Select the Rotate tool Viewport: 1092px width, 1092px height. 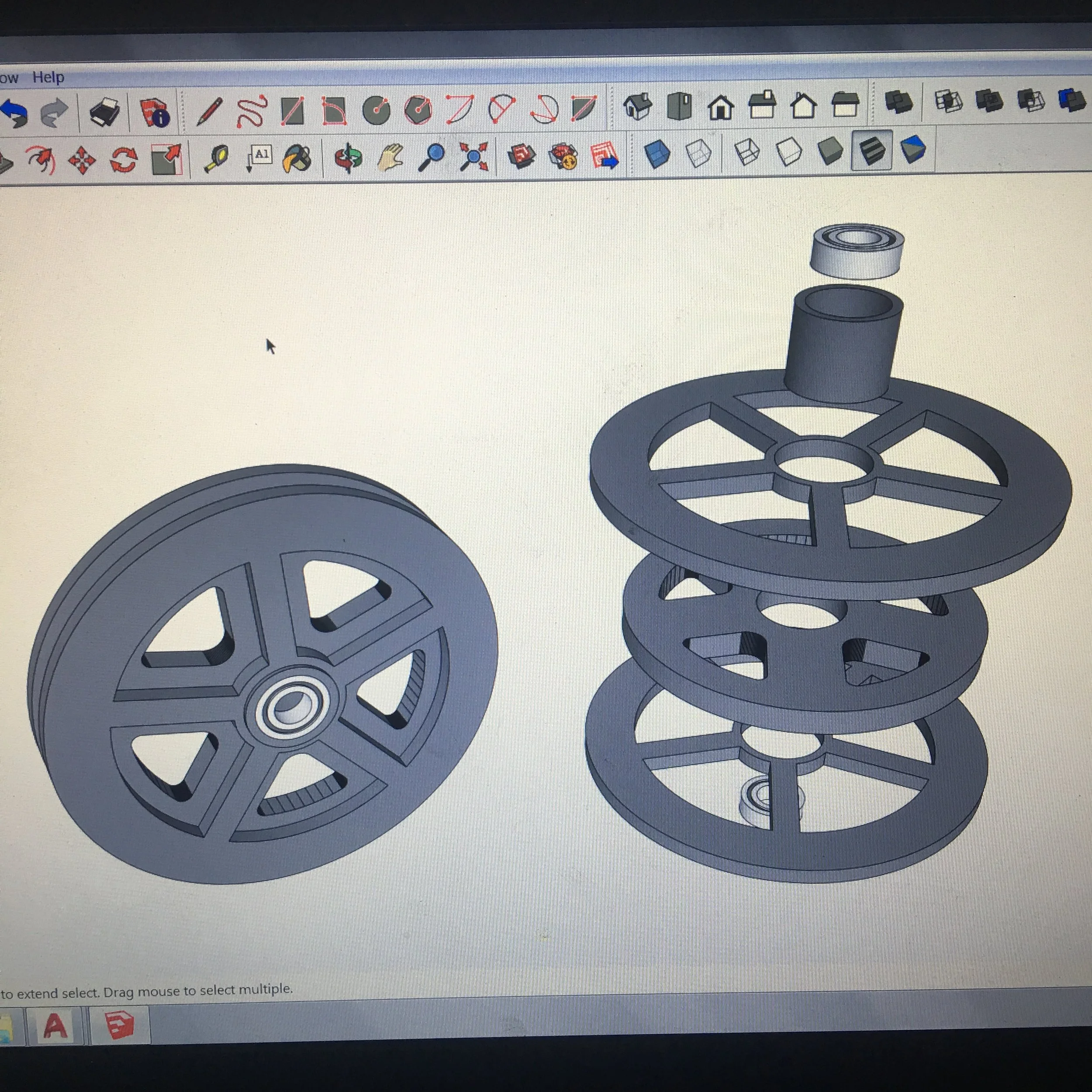tap(124, 160)
